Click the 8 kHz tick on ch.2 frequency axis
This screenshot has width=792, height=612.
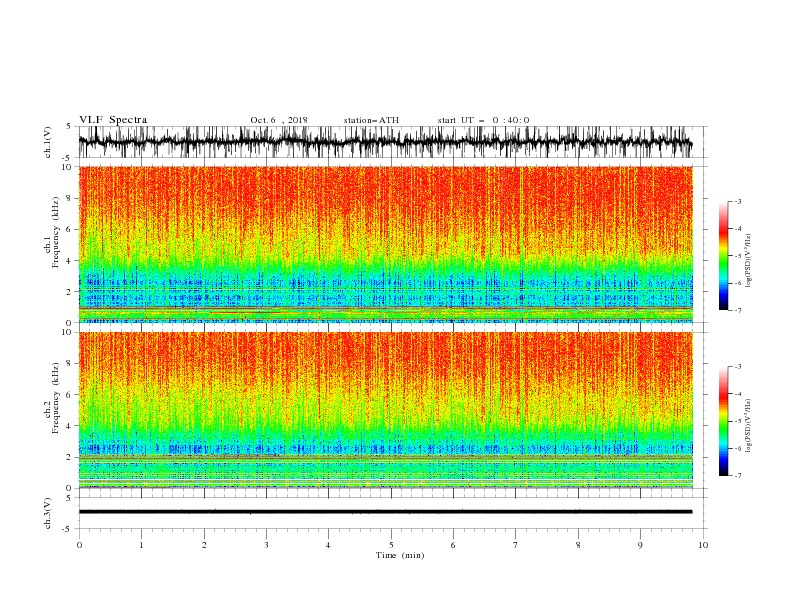70,364
